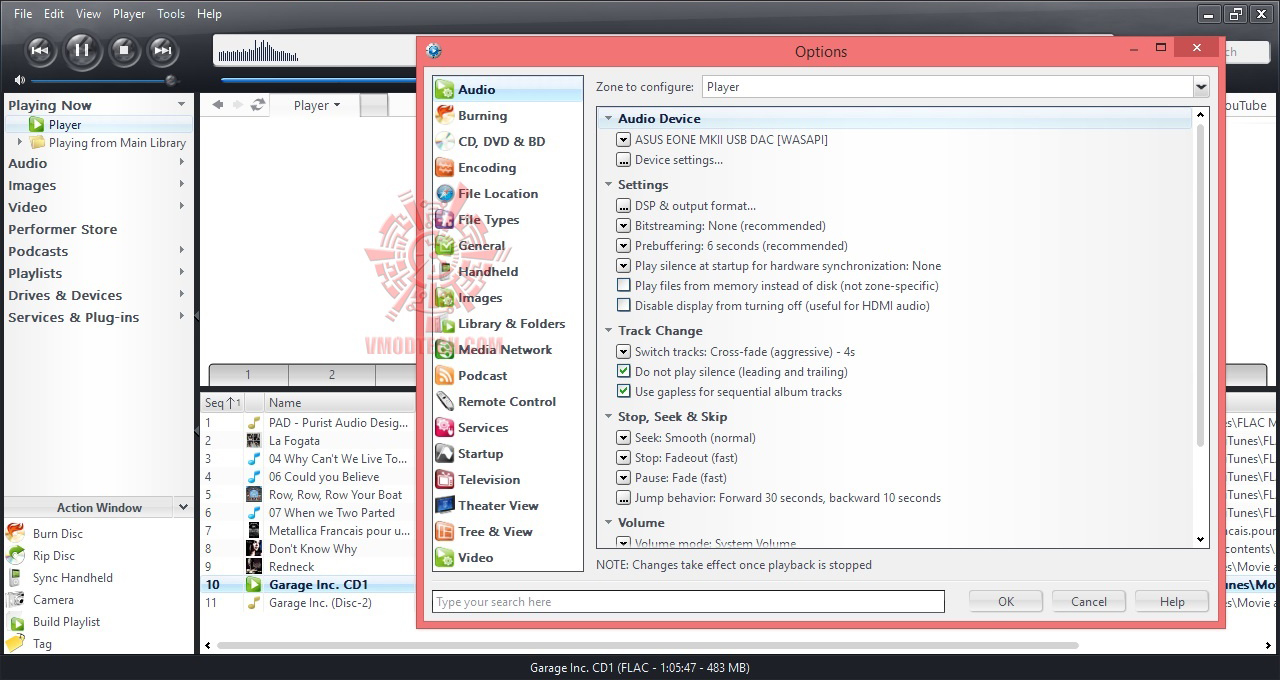This screenshot has height=680, width=1280.
Task: Select Podcasts in main tree
Action: pyautogui.click(x=38, y=251)
